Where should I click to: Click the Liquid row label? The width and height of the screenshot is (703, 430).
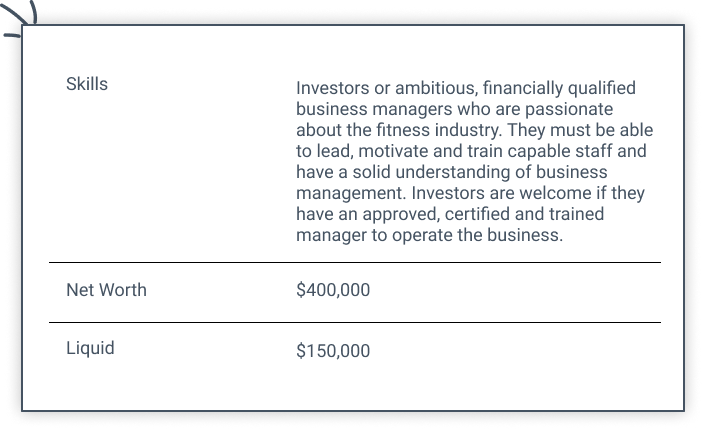pos(90,349)
